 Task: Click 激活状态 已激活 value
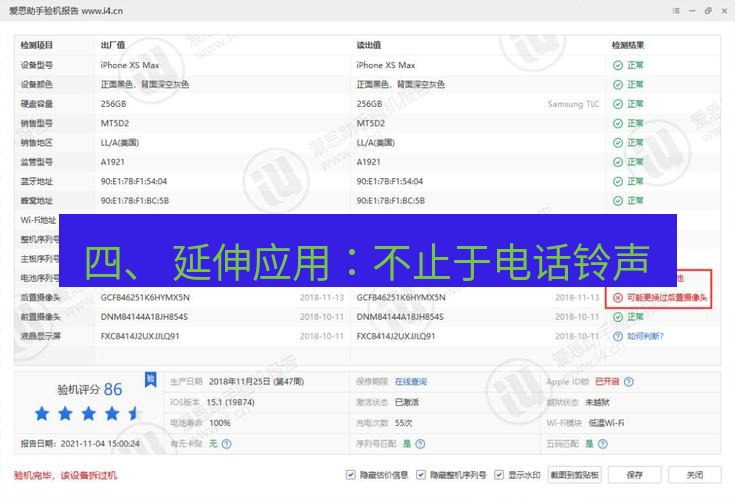click(x=407, y=403)
